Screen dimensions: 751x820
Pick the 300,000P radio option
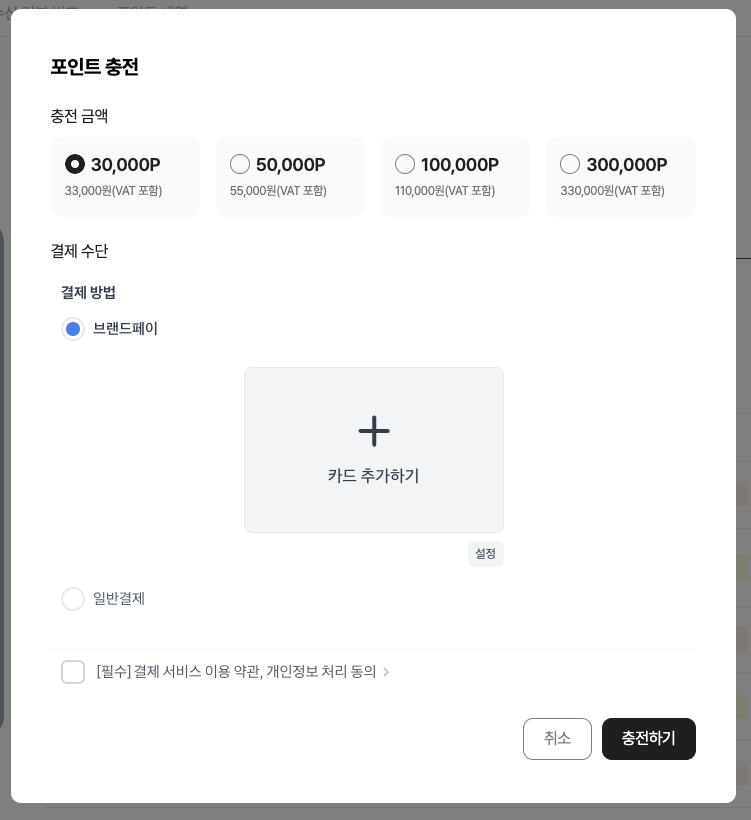570,164
